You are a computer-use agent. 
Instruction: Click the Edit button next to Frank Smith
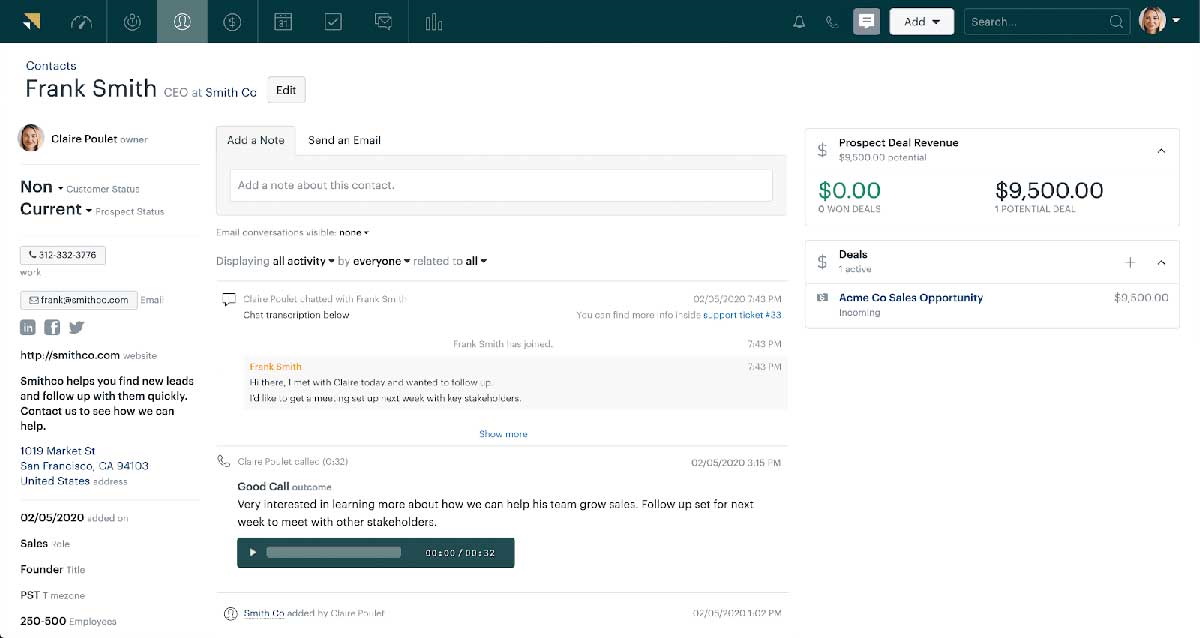pos(286,89)
